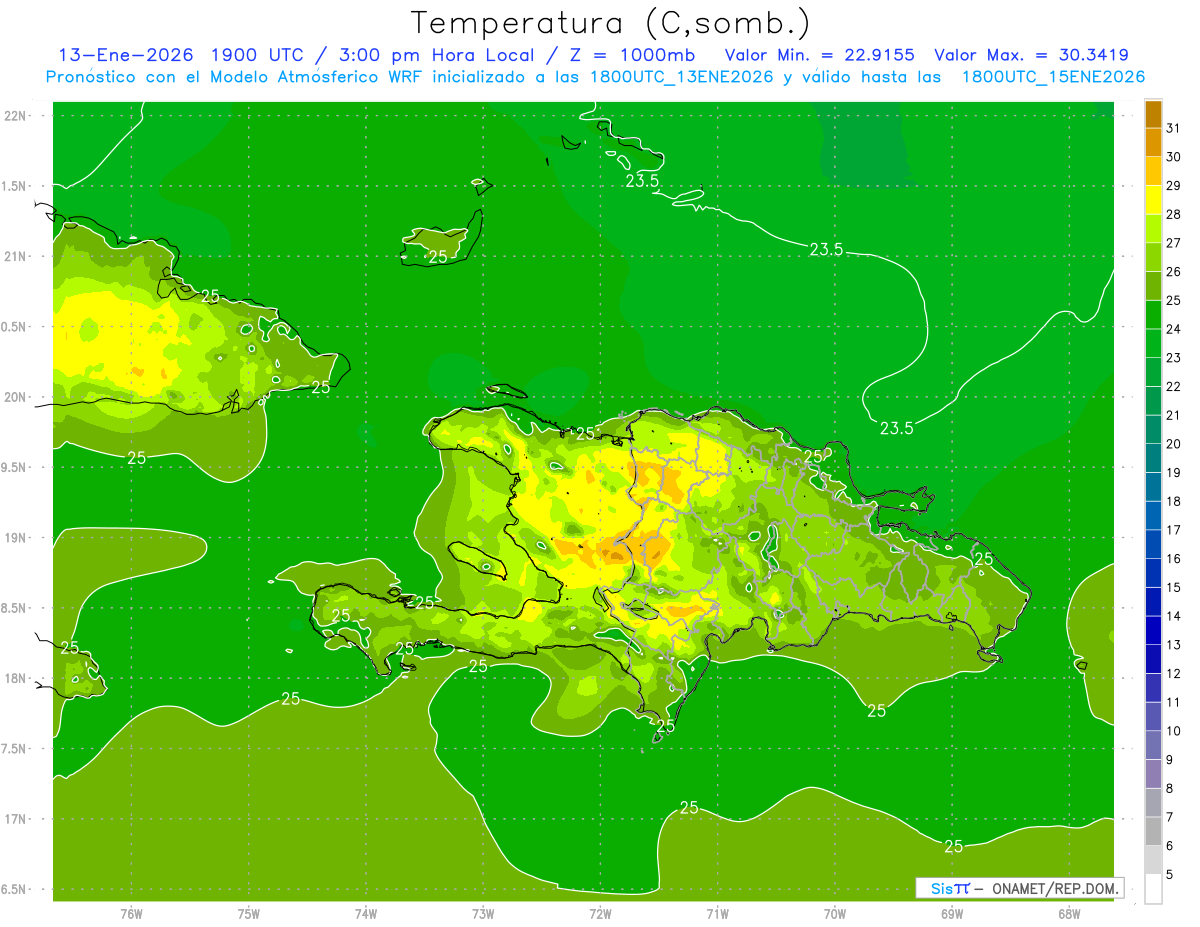The width and height of the screenshot is (1200, 927).
Task: Click the '75W' longitude axis label
Action: 248,913
